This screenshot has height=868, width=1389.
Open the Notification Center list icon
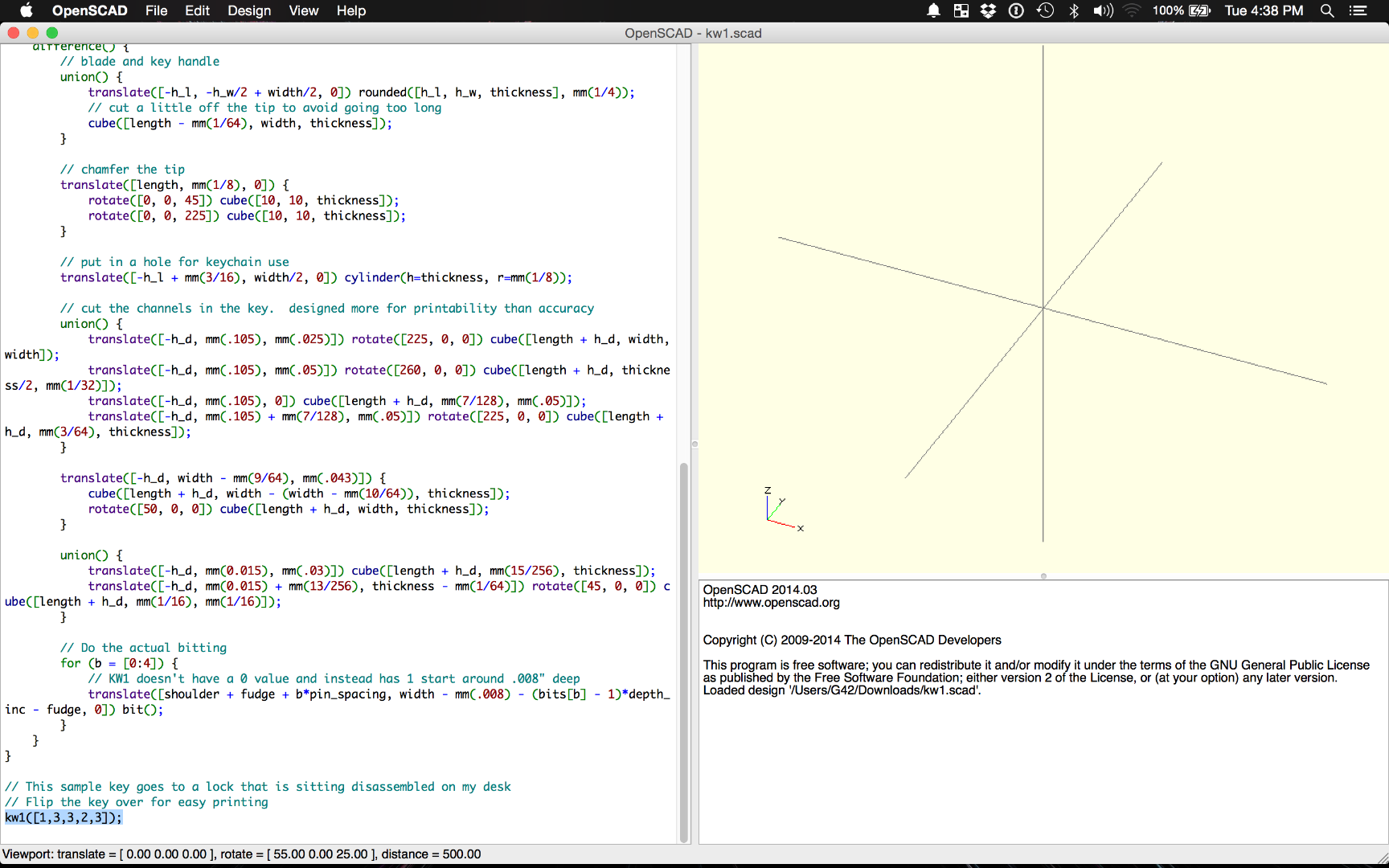point(1358,10)
